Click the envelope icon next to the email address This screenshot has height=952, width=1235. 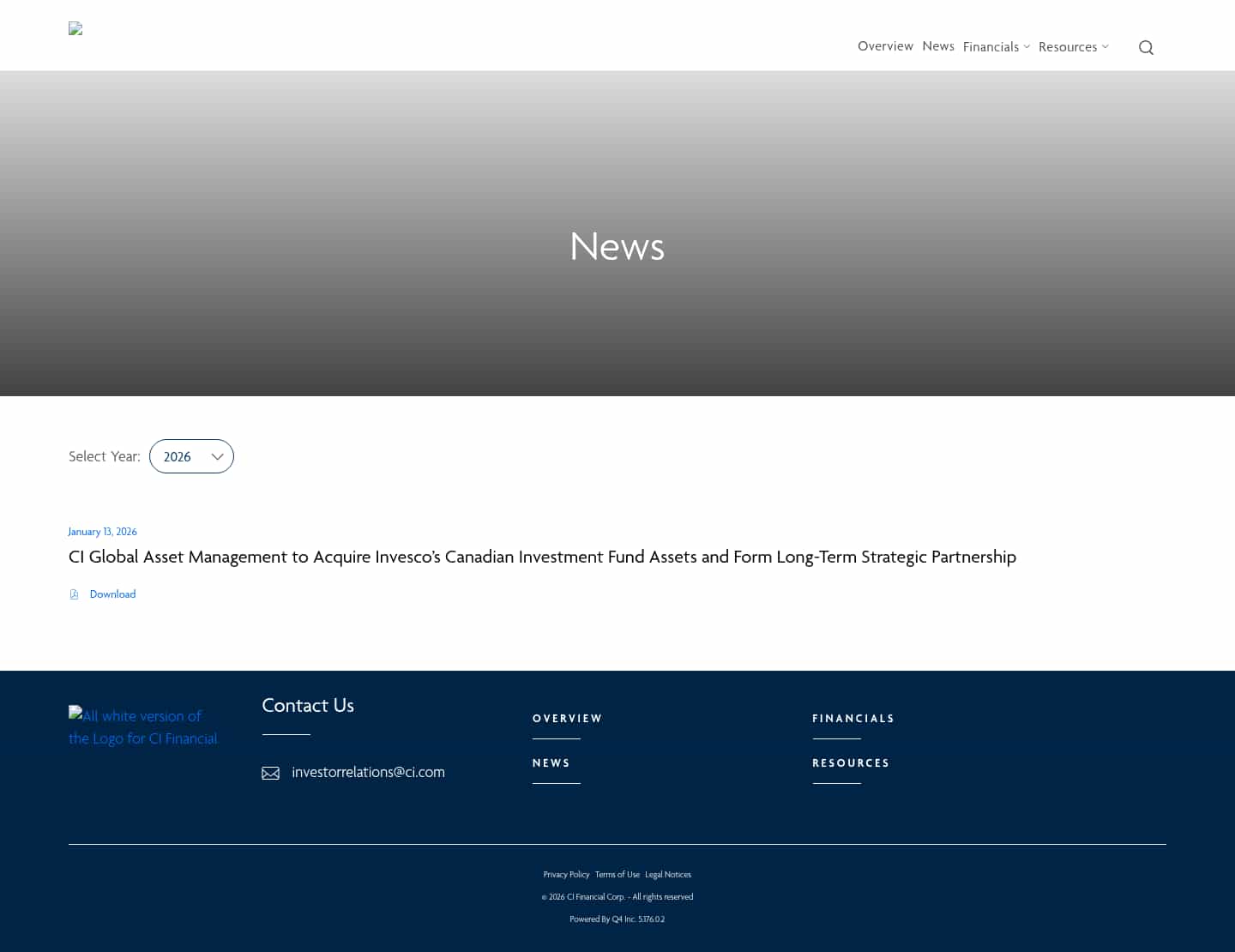click(270, 772)
